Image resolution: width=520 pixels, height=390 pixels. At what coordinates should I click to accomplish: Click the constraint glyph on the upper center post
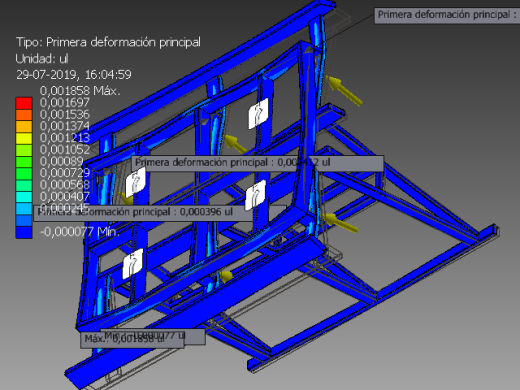(x=258, y=113)
